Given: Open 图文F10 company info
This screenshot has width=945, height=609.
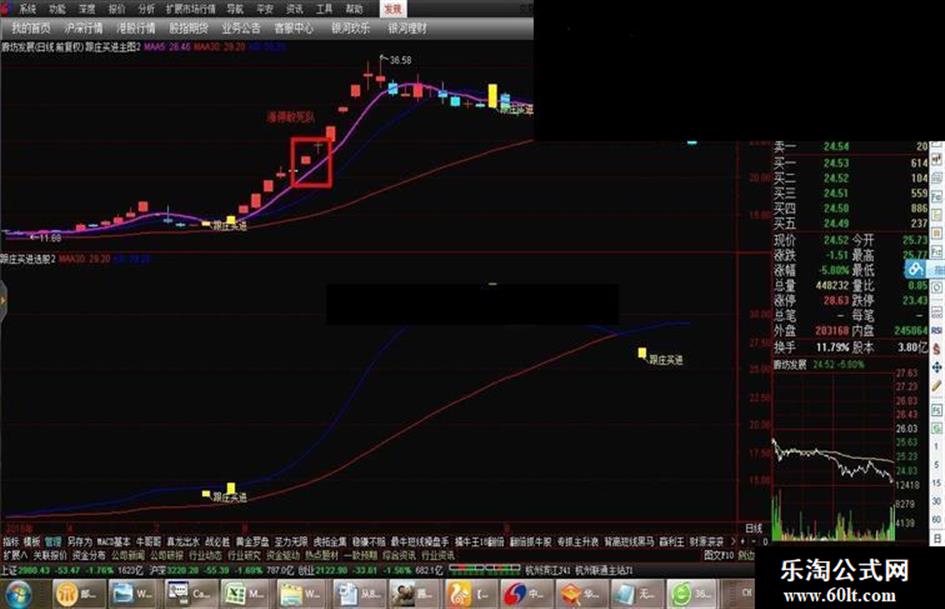Looking at the screenshot, I should [719, 555].
